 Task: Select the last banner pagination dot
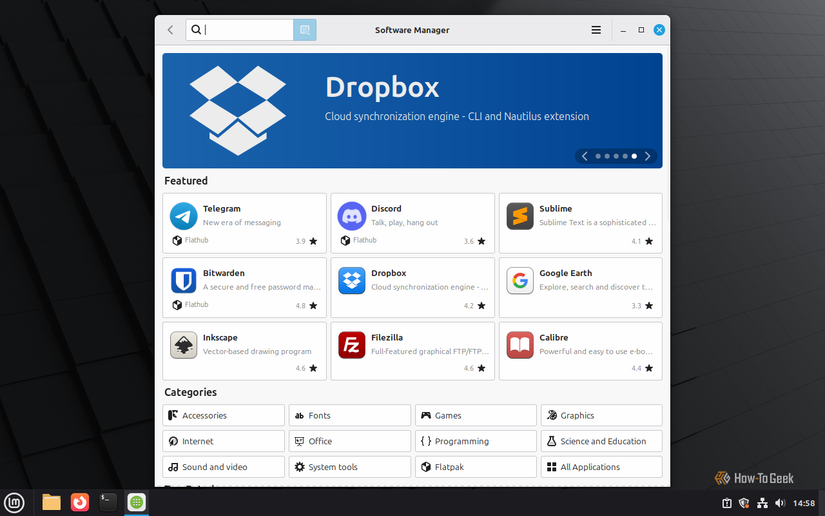634,156
